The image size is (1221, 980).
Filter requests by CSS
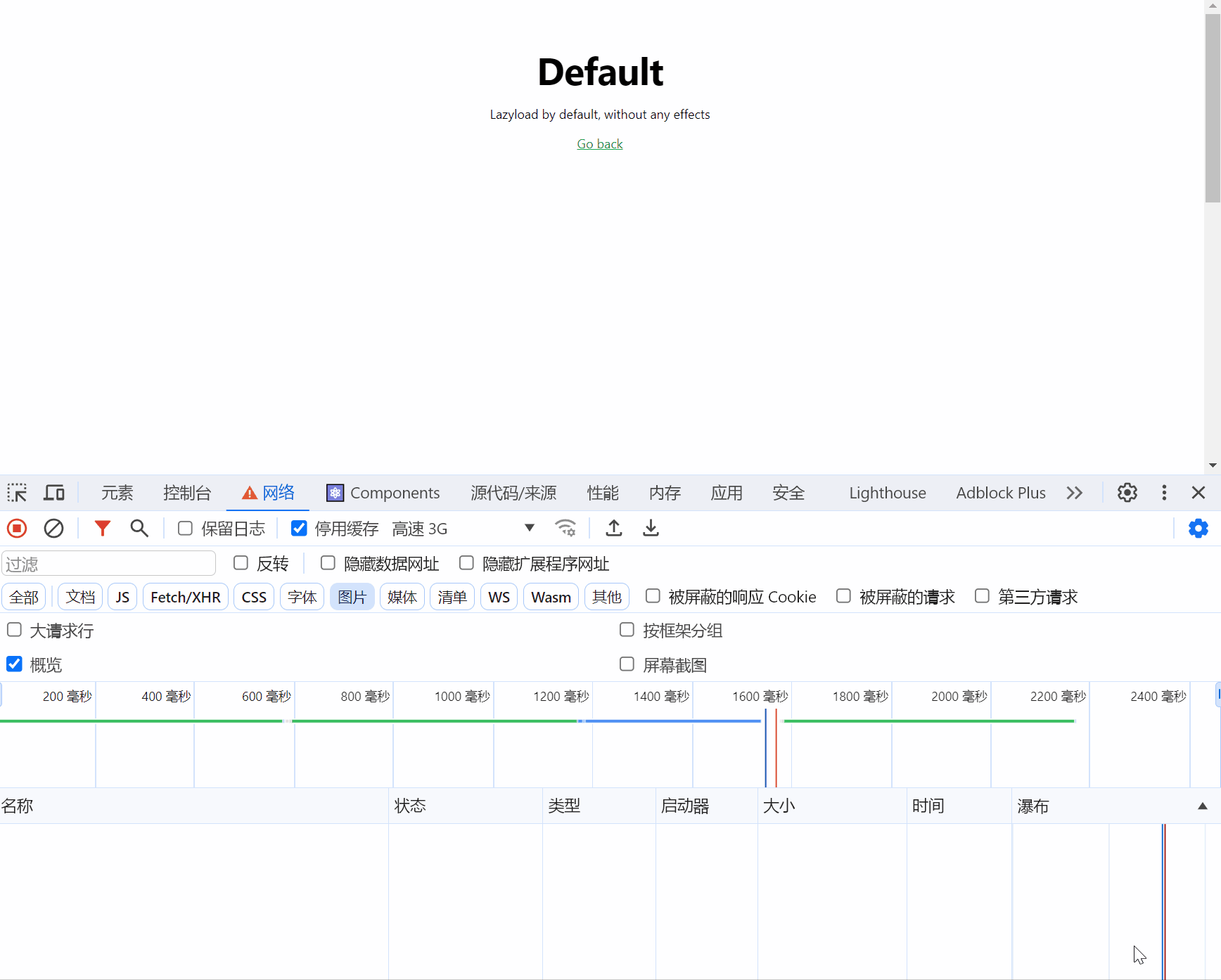pyautogui.click(x=254, y=597)
